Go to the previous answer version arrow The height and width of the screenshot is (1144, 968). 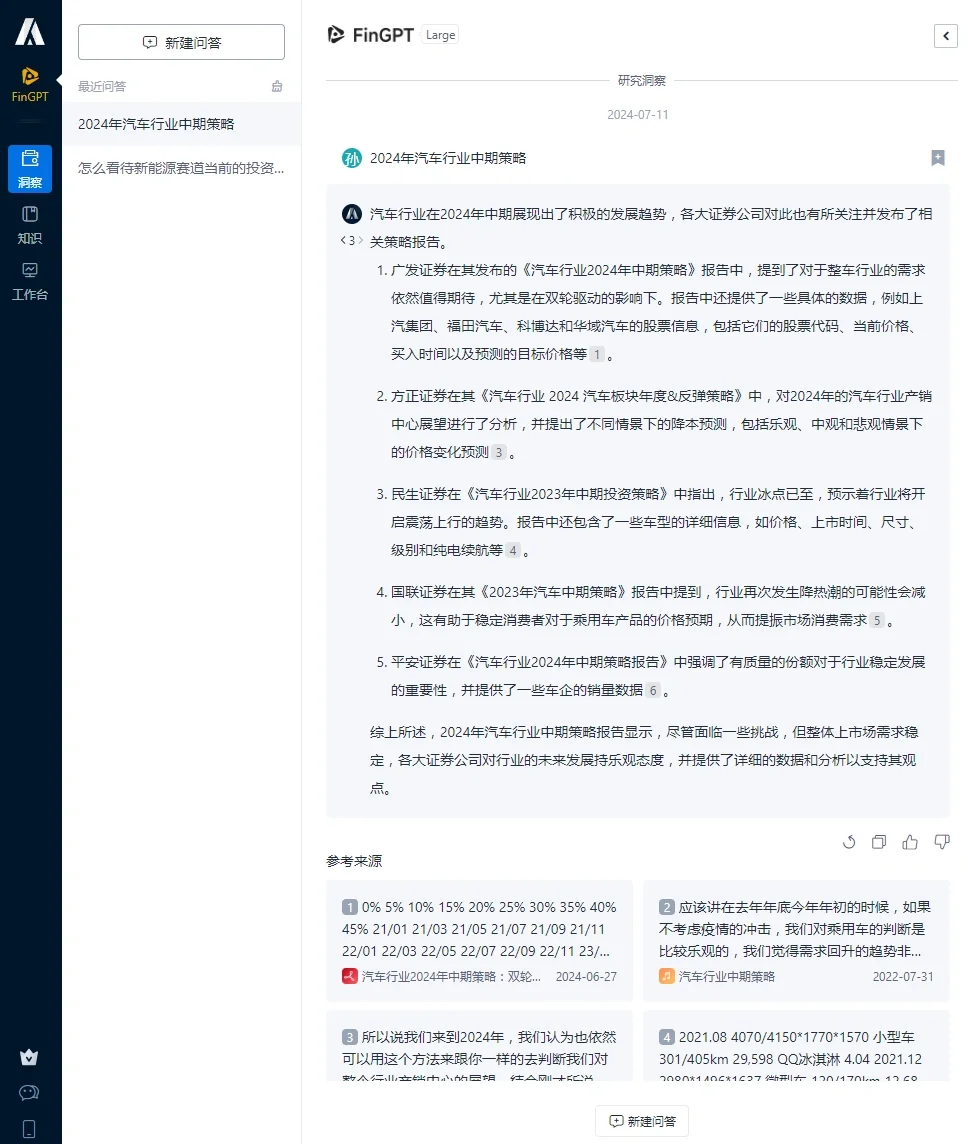(343, 240)
